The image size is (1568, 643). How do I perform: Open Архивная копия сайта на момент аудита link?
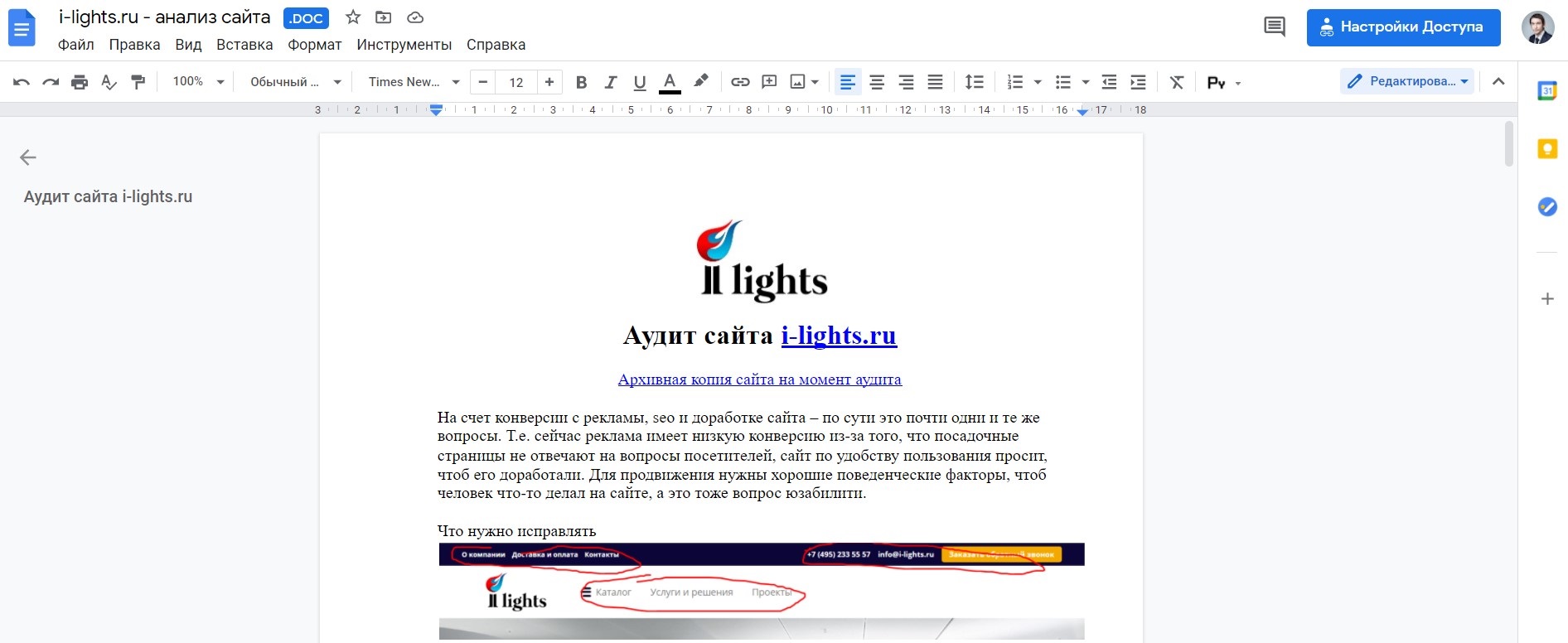point(759,380)
